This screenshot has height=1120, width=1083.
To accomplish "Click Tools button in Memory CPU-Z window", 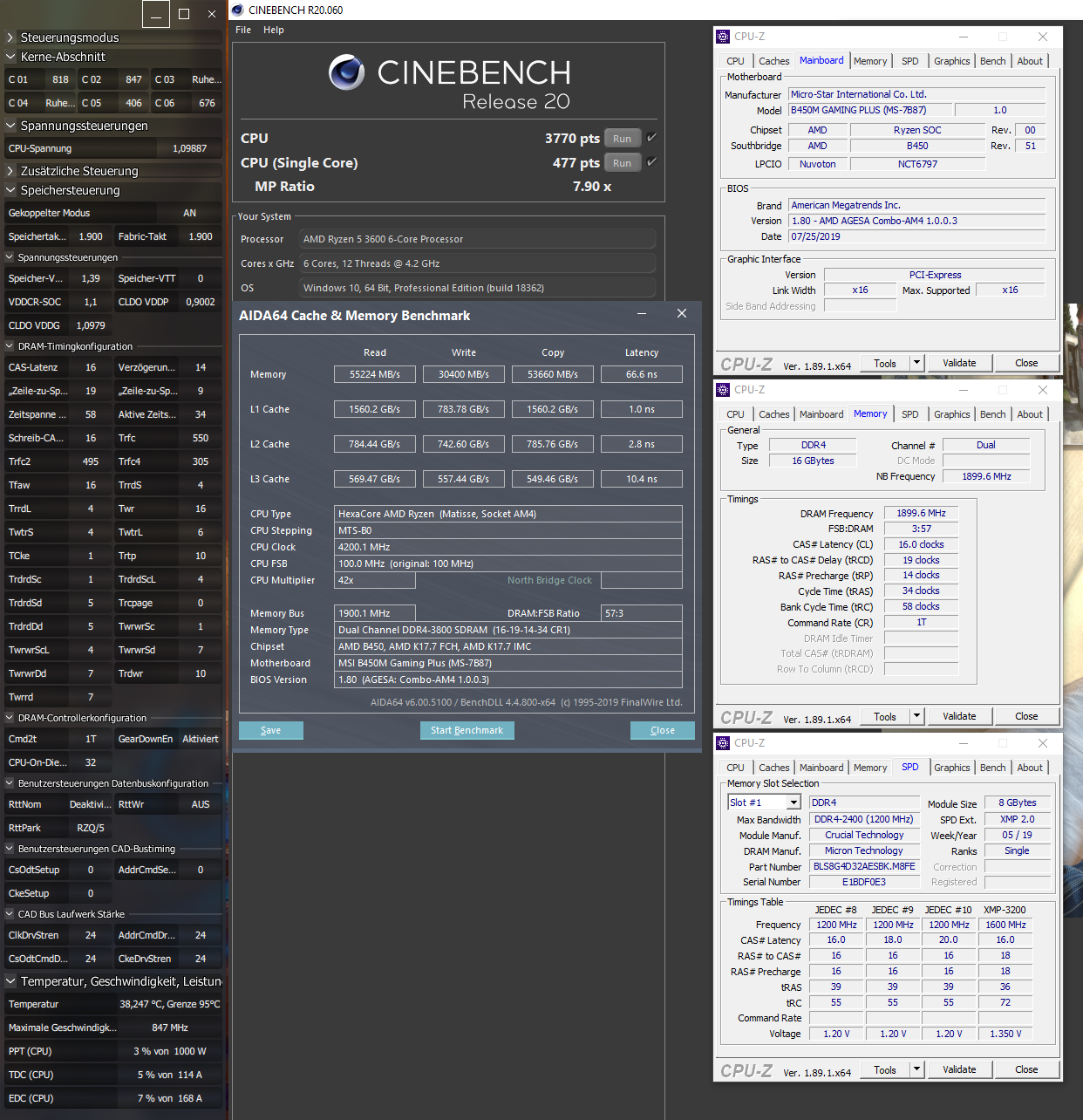I will tap(885, 716).
